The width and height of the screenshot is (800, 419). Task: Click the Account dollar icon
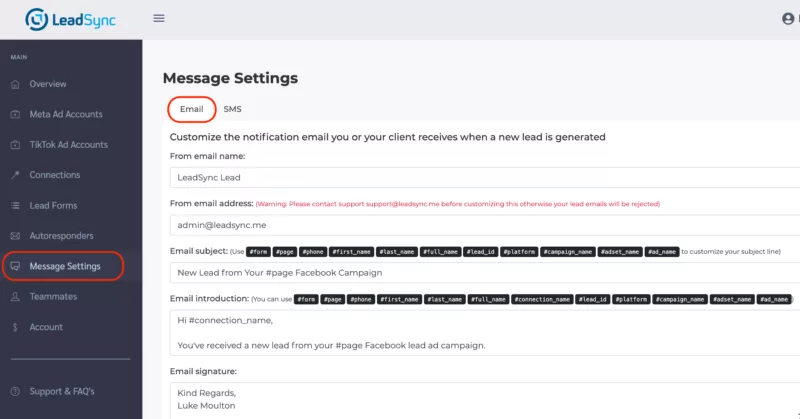pos(15,327)
